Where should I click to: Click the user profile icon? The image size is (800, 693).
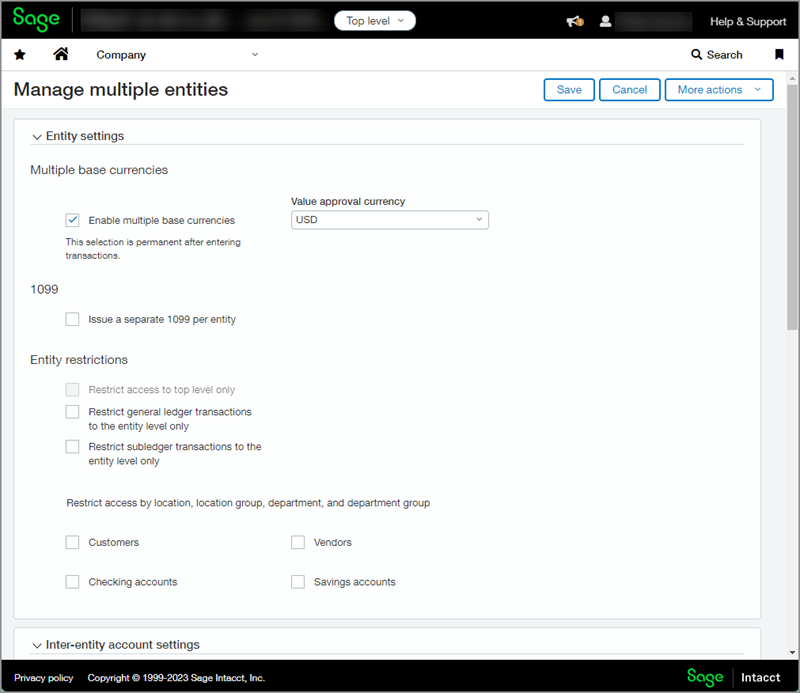click(605, 21)
